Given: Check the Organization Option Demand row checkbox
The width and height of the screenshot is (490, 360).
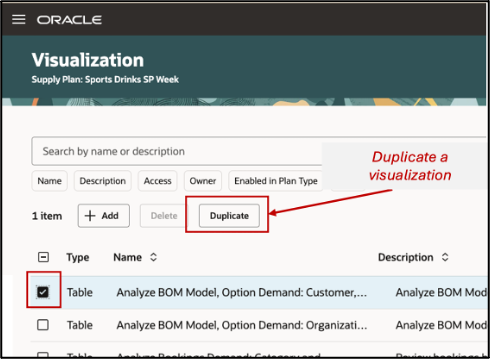Looking at the screenshot, I should (43, 325).
